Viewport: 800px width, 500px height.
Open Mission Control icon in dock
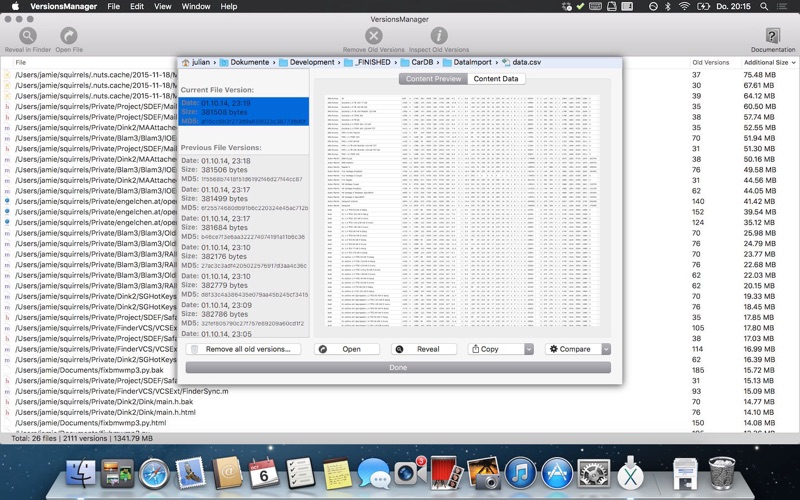[117, 473]
